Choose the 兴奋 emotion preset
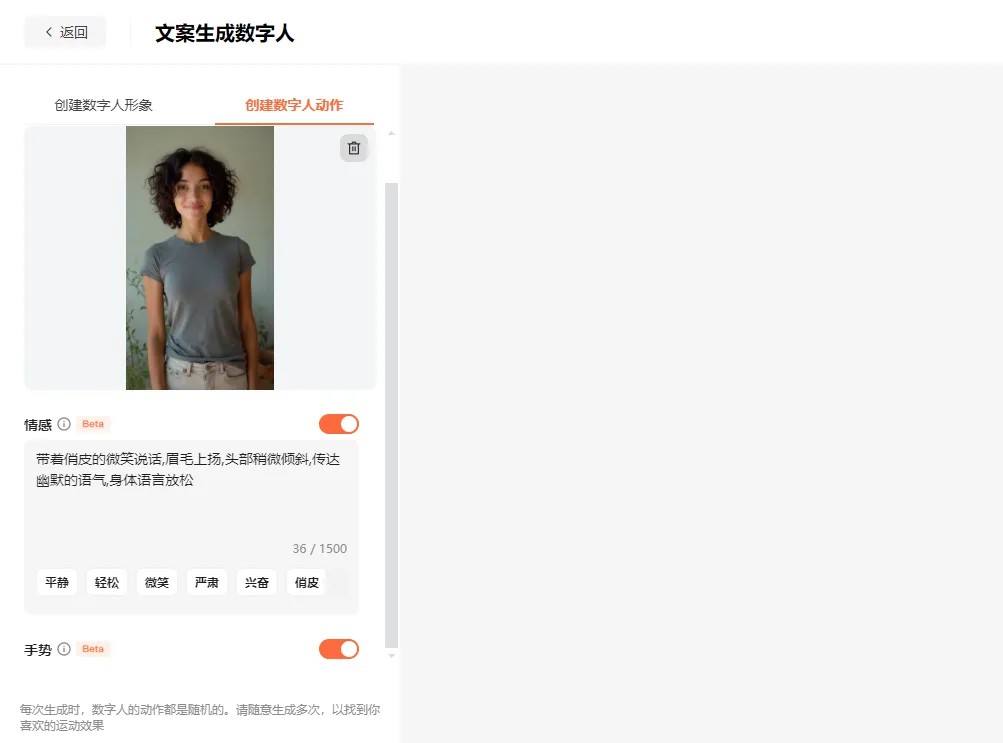Viewport: 1003px width, 743px height. (x=257, y=583)
